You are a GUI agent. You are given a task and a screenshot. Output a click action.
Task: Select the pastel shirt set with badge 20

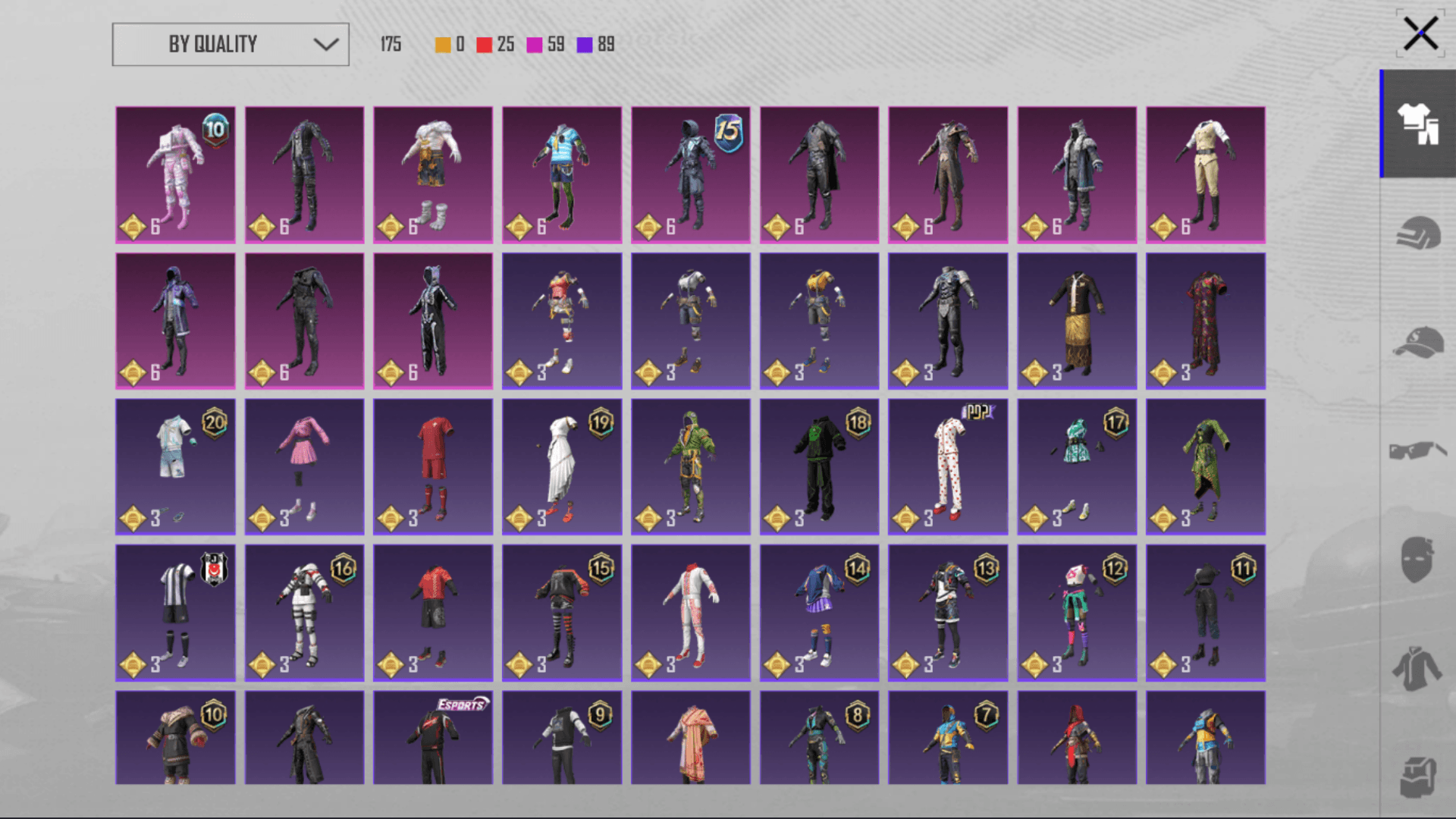[175, 467]
